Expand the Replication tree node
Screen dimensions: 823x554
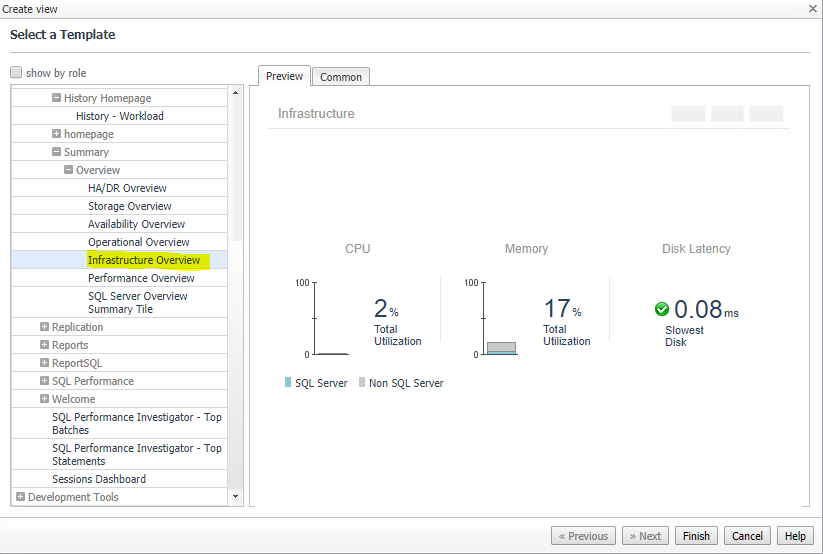[x=45, y=327]
